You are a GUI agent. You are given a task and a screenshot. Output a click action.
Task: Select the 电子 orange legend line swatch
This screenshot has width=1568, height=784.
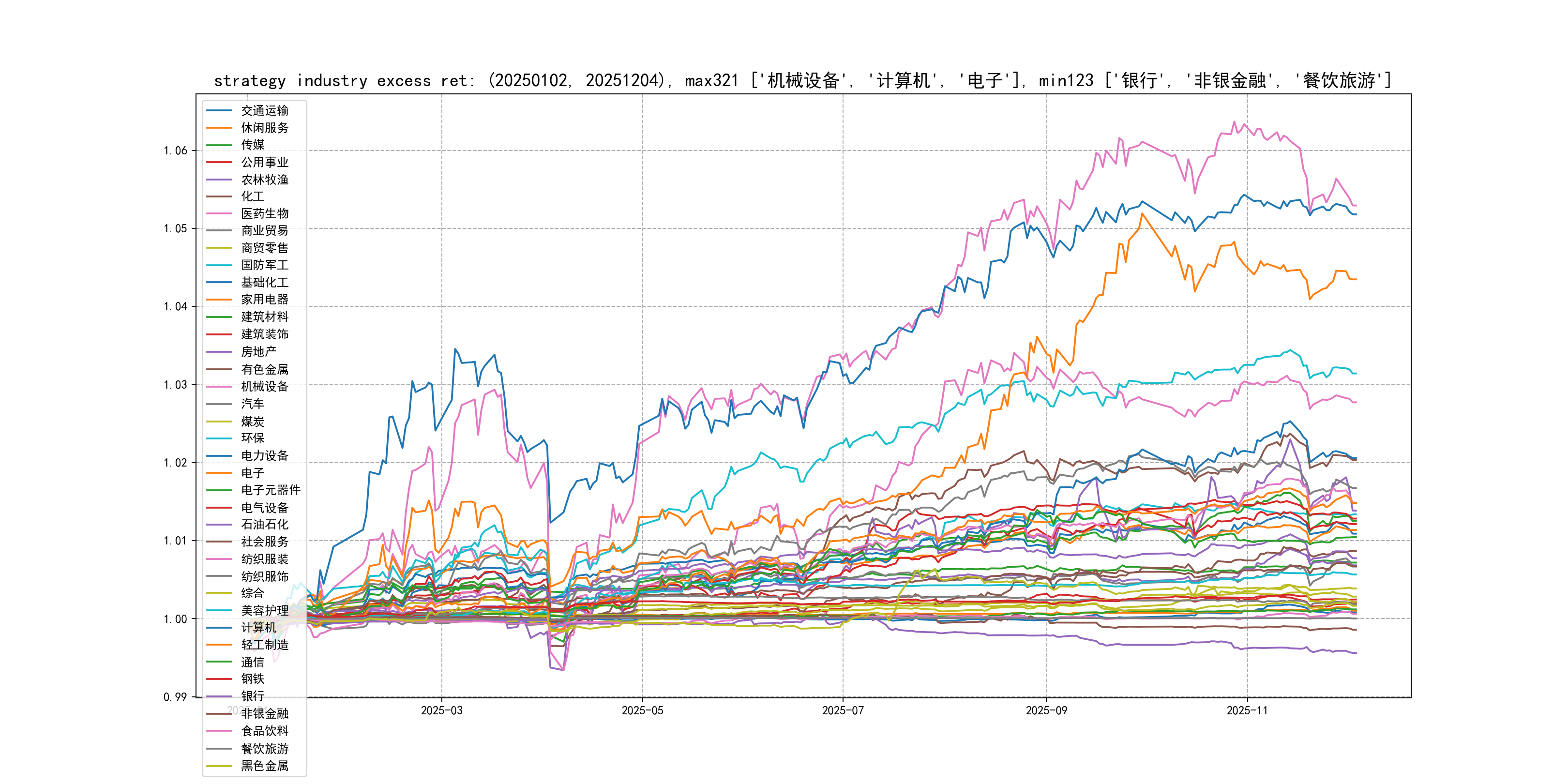tap(219, 473)
